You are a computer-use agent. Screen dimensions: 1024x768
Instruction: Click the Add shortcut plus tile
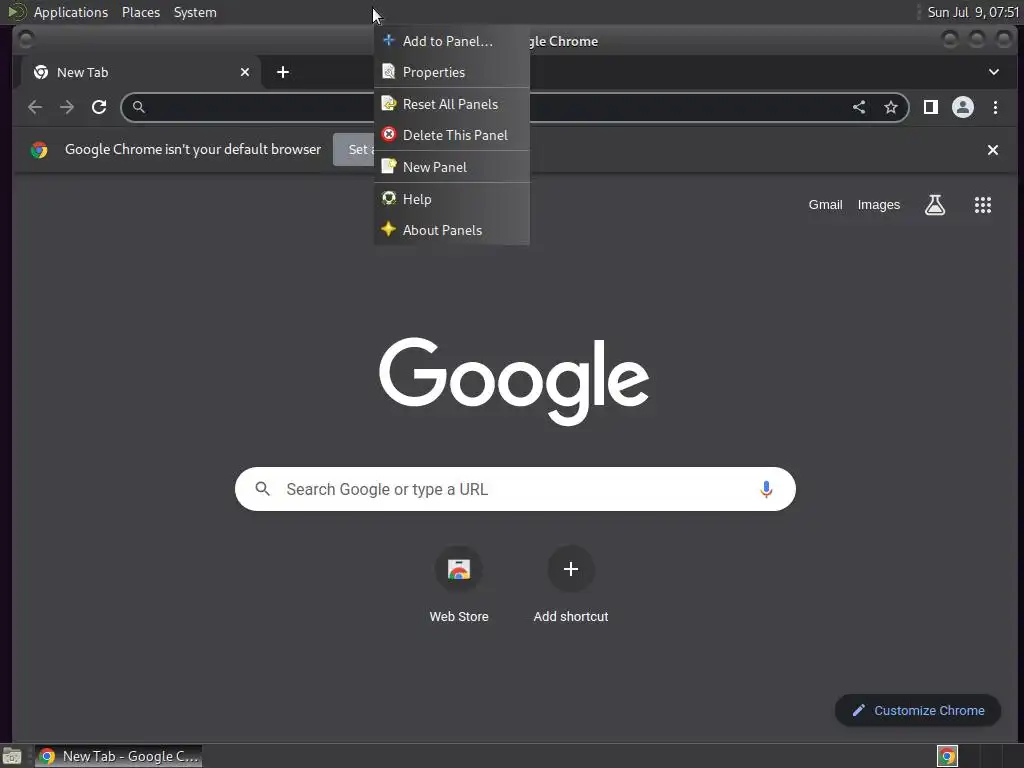pos(571,569)
